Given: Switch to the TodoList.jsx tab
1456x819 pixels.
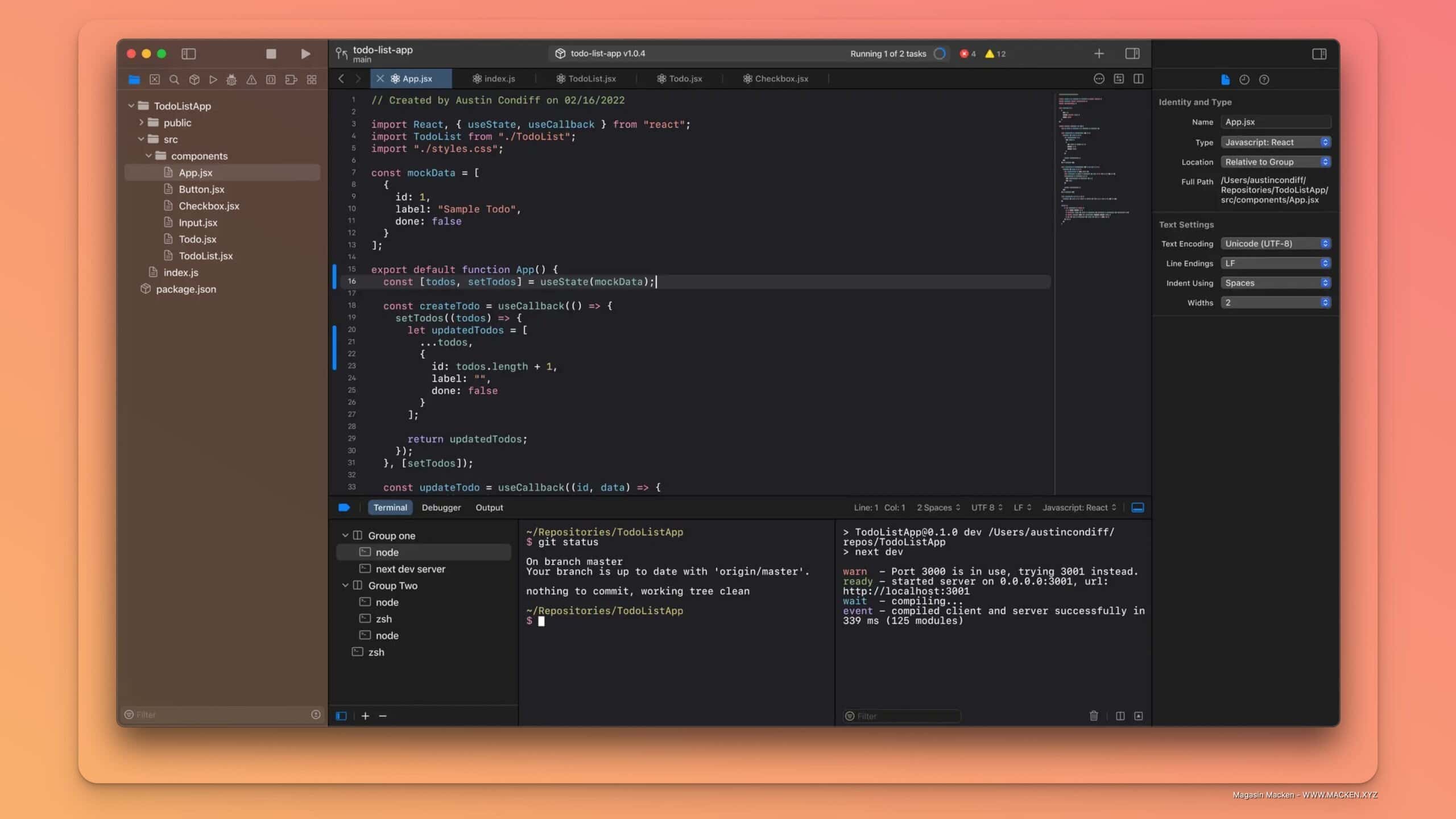Looking at the screenshot, I should click(586, 78).
